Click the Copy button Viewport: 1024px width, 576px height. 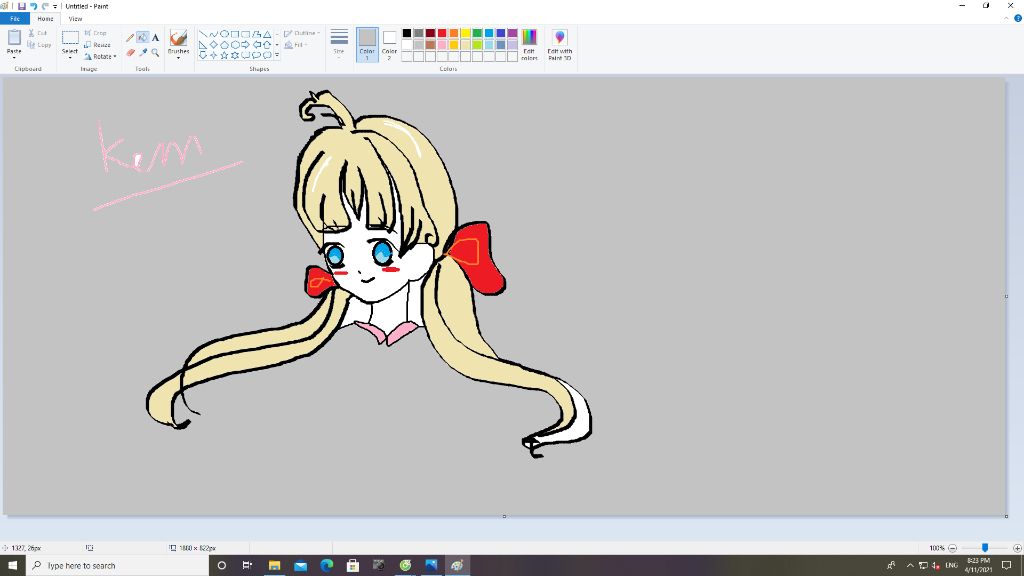[x=39, y=45]
